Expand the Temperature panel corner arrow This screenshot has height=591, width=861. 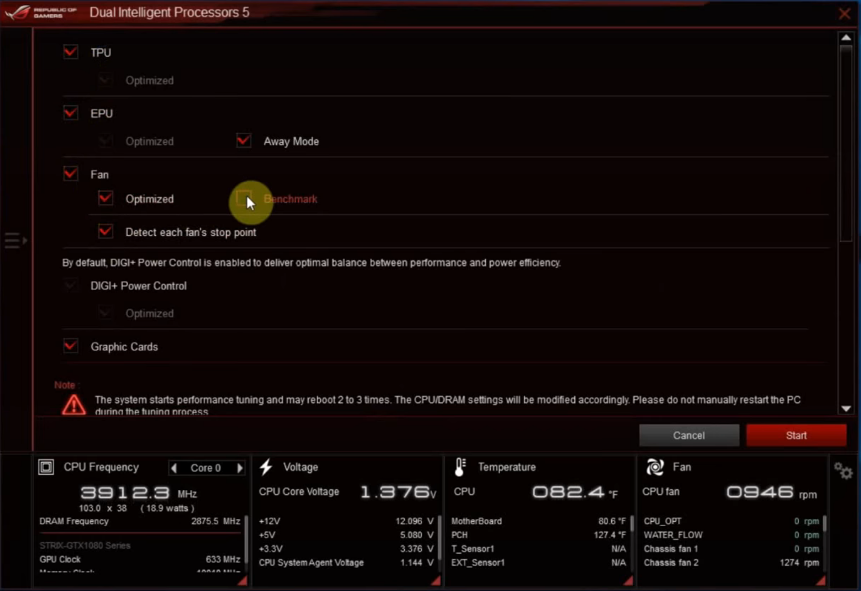(x=628, y=581)
